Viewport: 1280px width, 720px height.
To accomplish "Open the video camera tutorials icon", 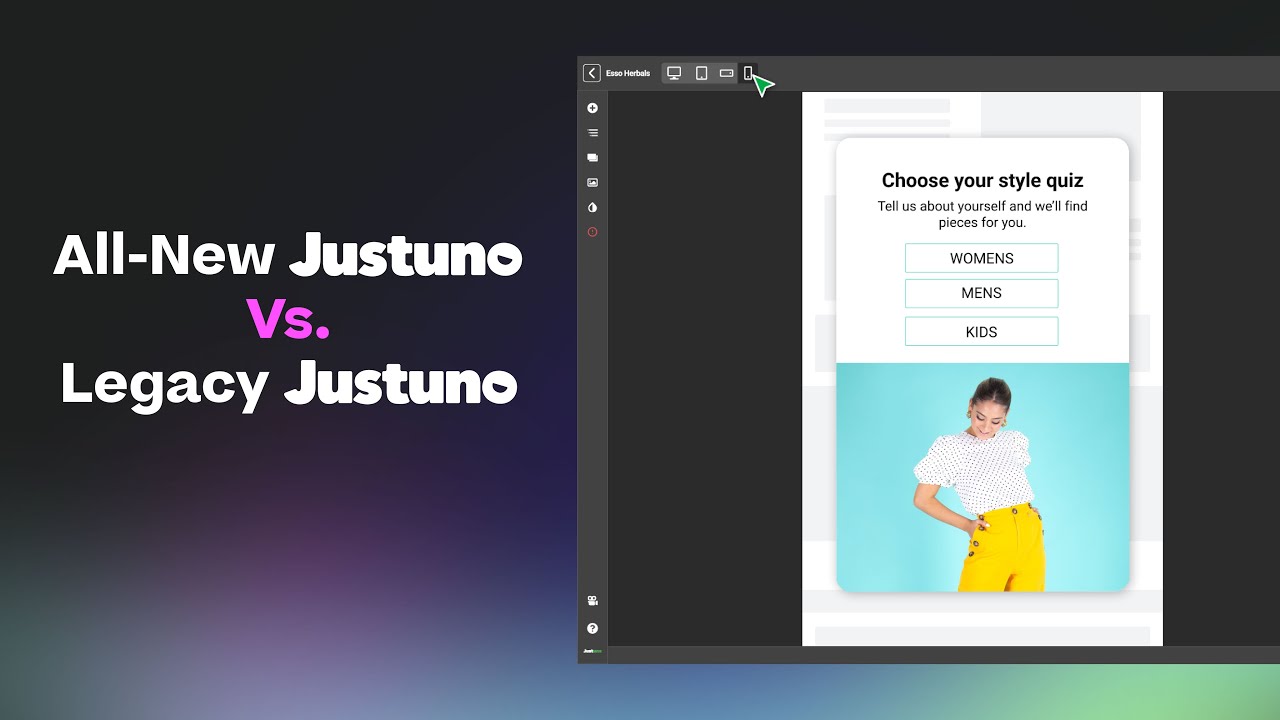I will (593, 601).
